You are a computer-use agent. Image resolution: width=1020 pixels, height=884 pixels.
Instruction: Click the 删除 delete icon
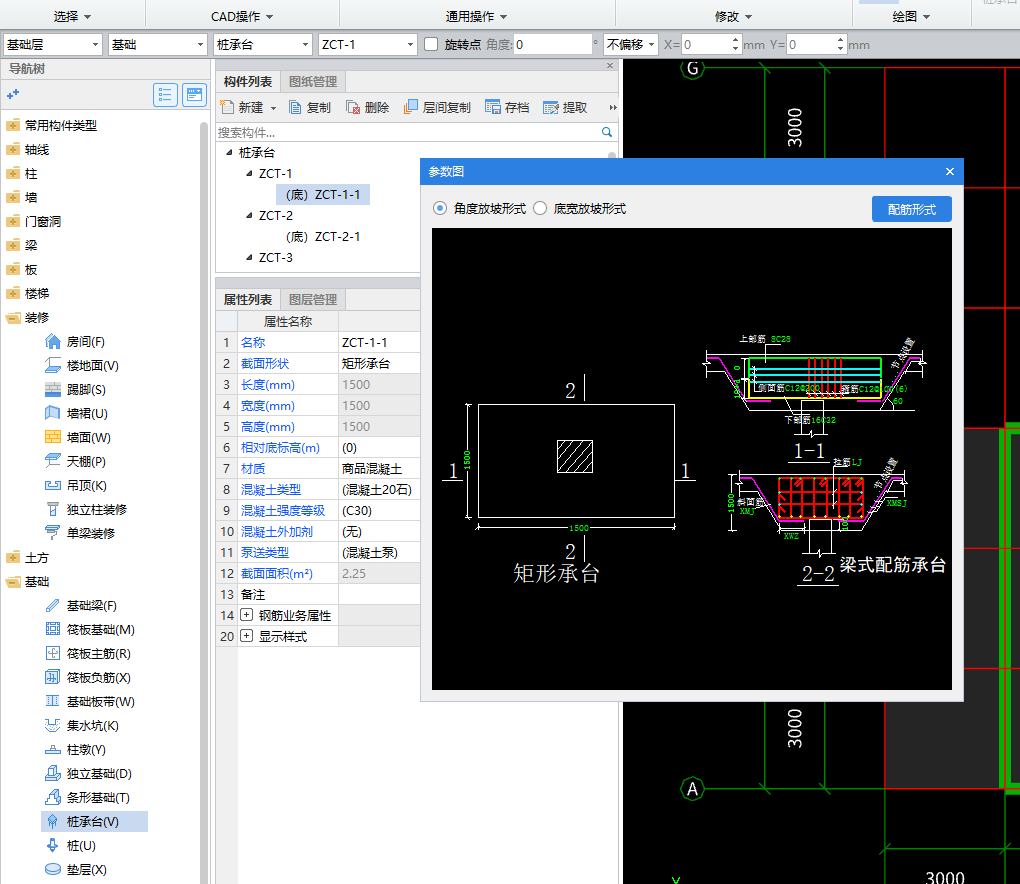click(353, 107)
